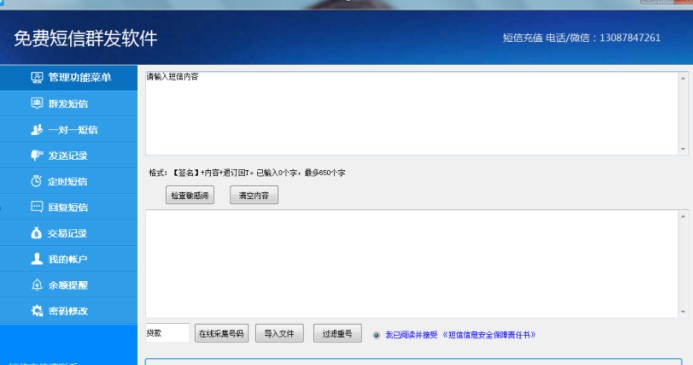Click the SMS content text area
Viewport: 693px width, 365px height.
[412, 113]
